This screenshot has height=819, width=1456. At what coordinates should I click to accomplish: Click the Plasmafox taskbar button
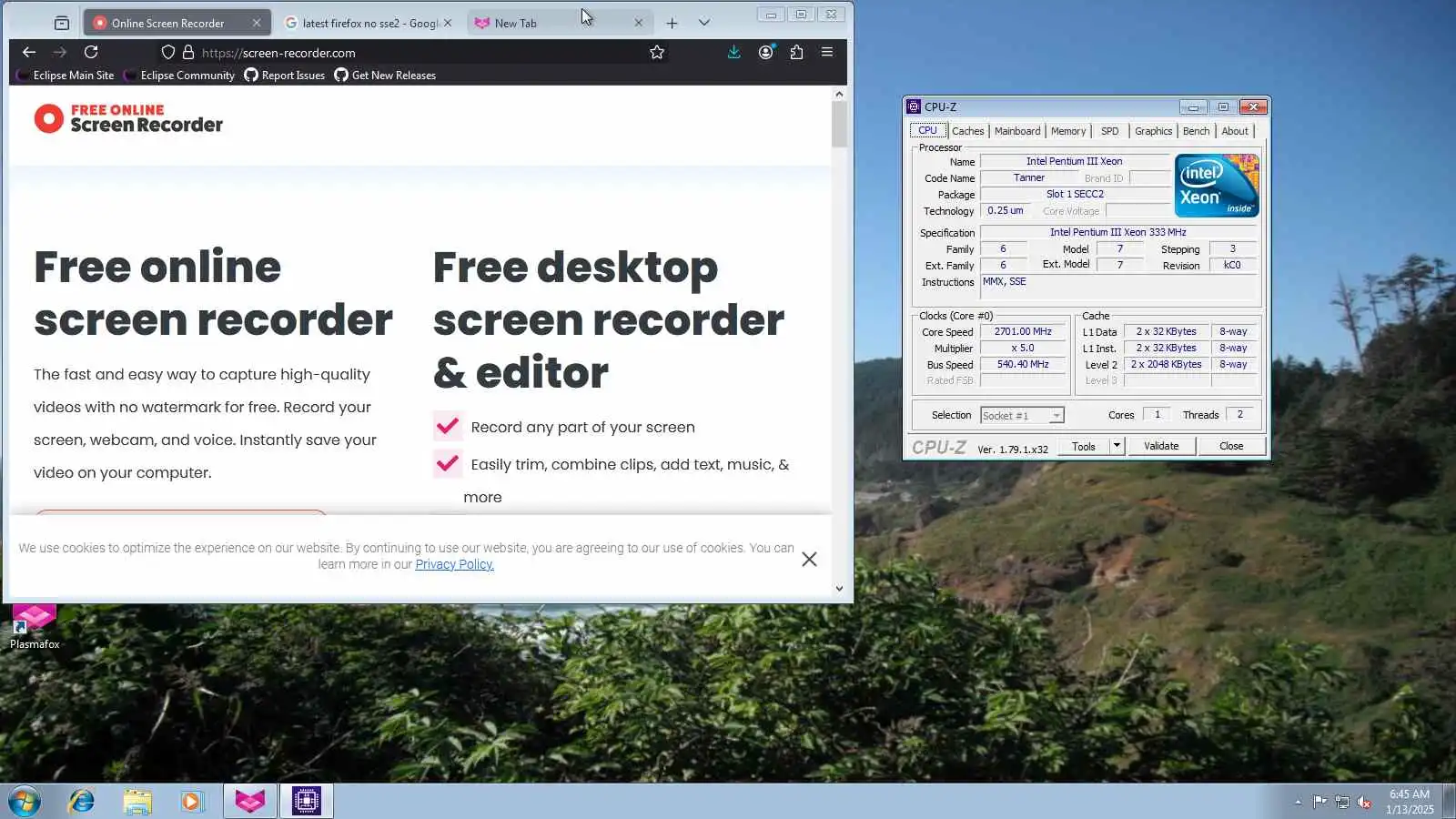click(x=249, y=801)
